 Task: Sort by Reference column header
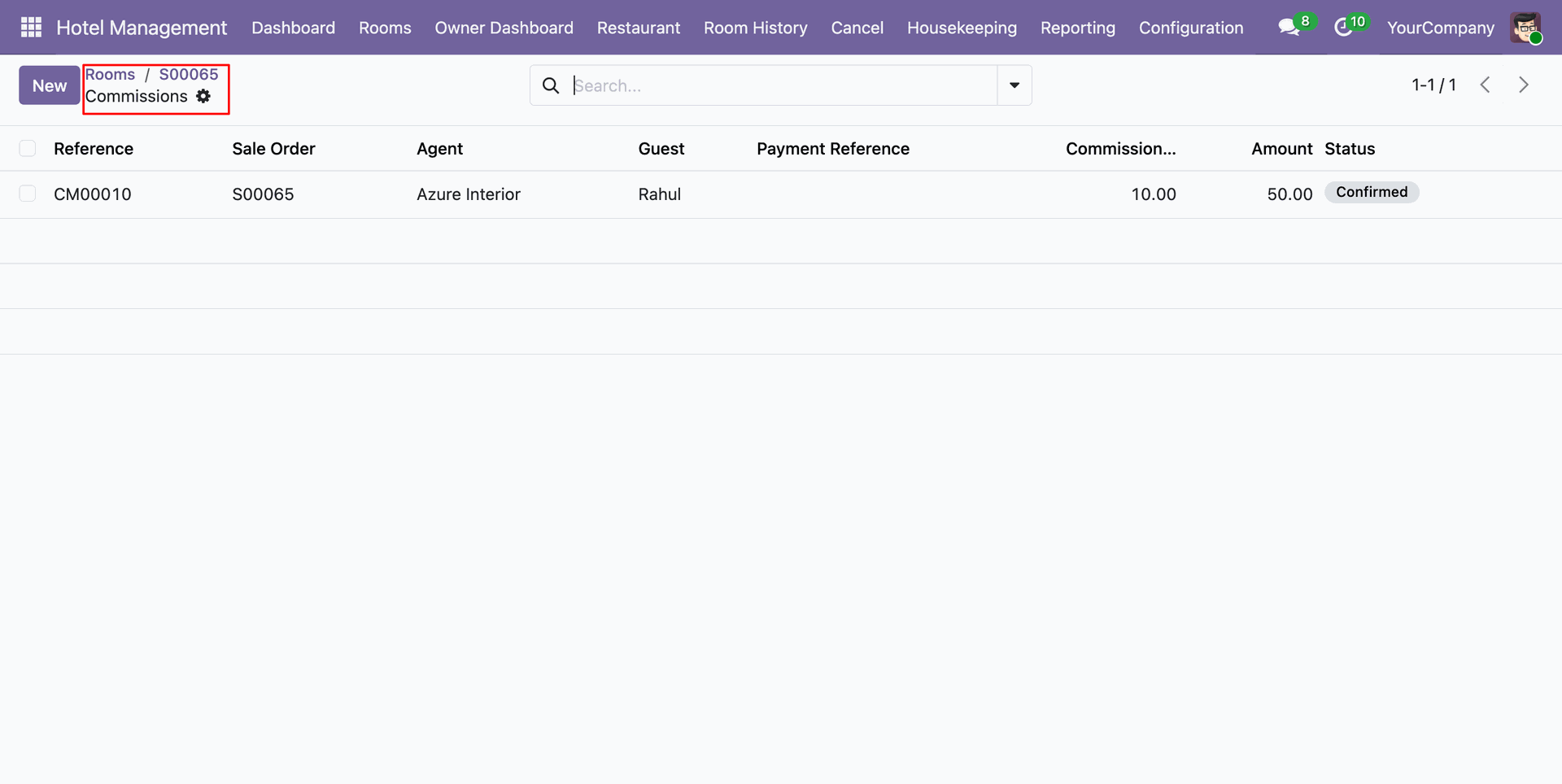[94, 149]
